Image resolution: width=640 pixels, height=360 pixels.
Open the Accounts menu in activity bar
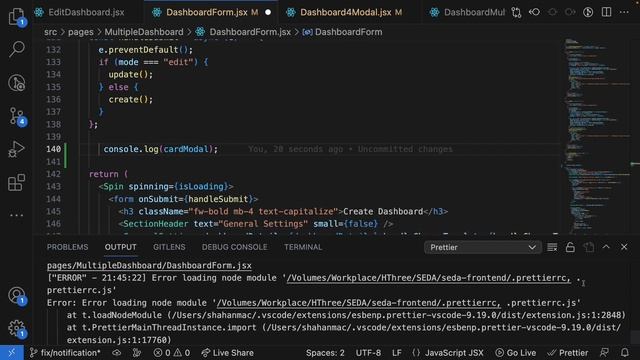point(16,295)
